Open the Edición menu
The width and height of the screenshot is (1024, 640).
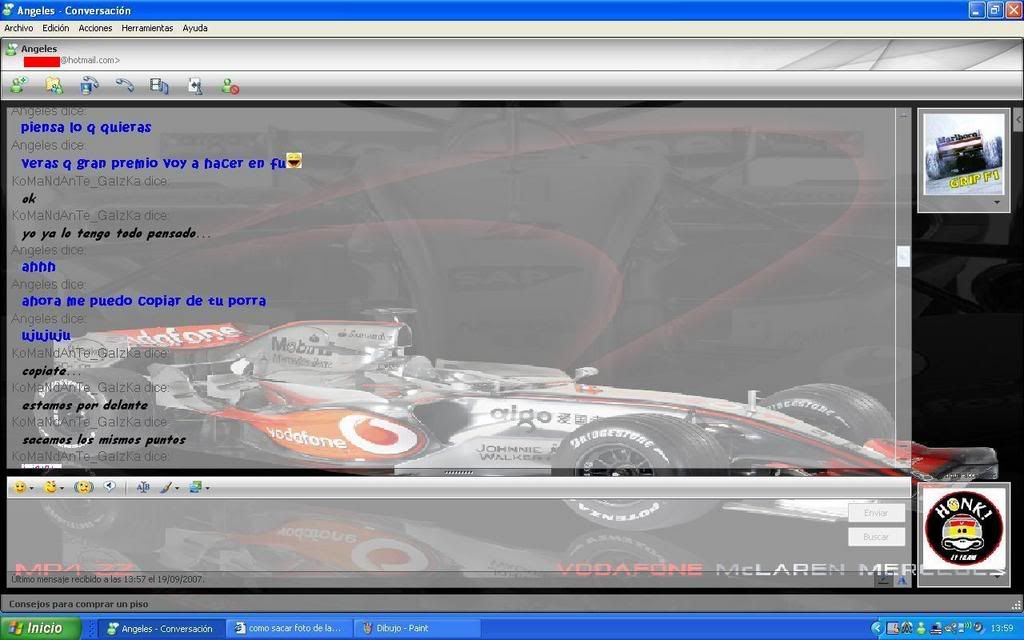[x=56, y=28]
